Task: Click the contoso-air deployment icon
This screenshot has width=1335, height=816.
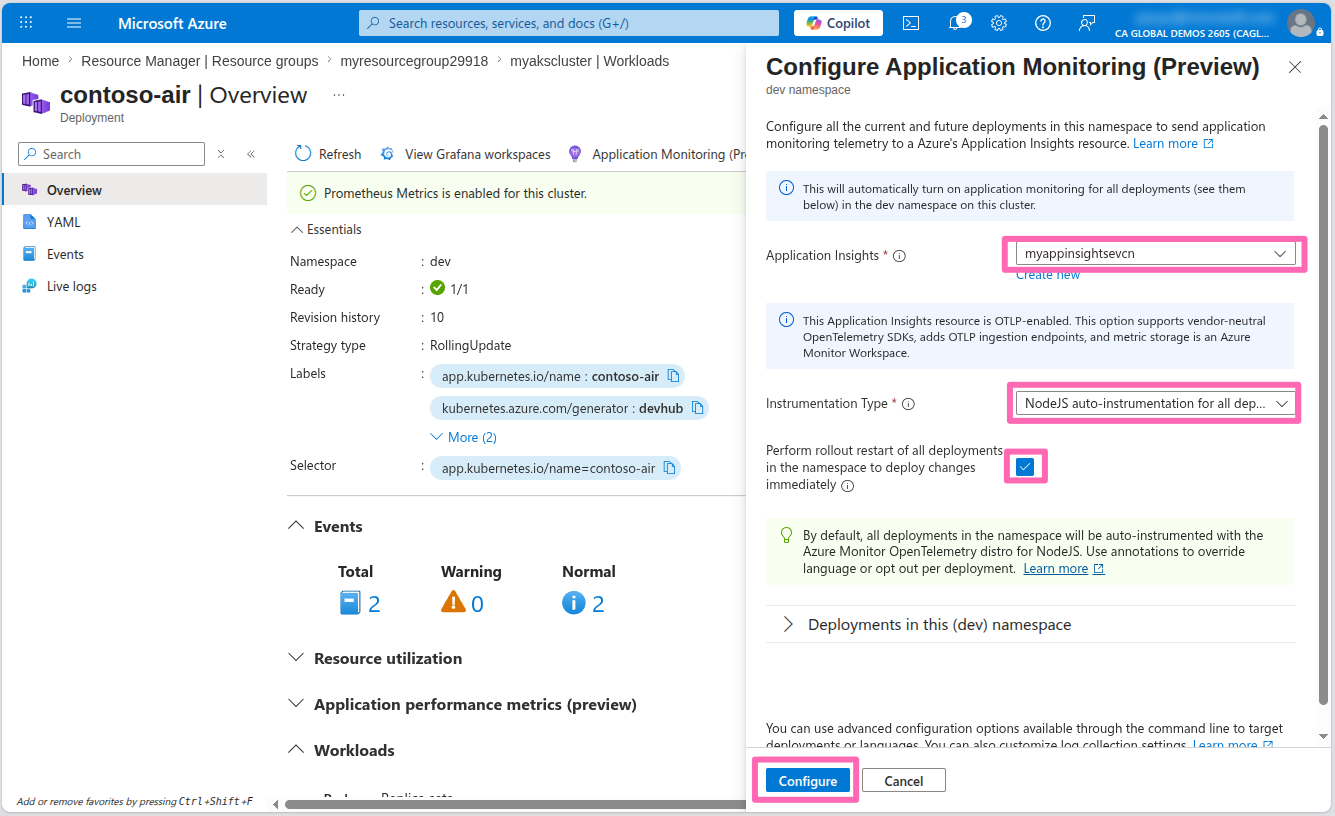Action: pyautogui.click(x=36, y=102)
